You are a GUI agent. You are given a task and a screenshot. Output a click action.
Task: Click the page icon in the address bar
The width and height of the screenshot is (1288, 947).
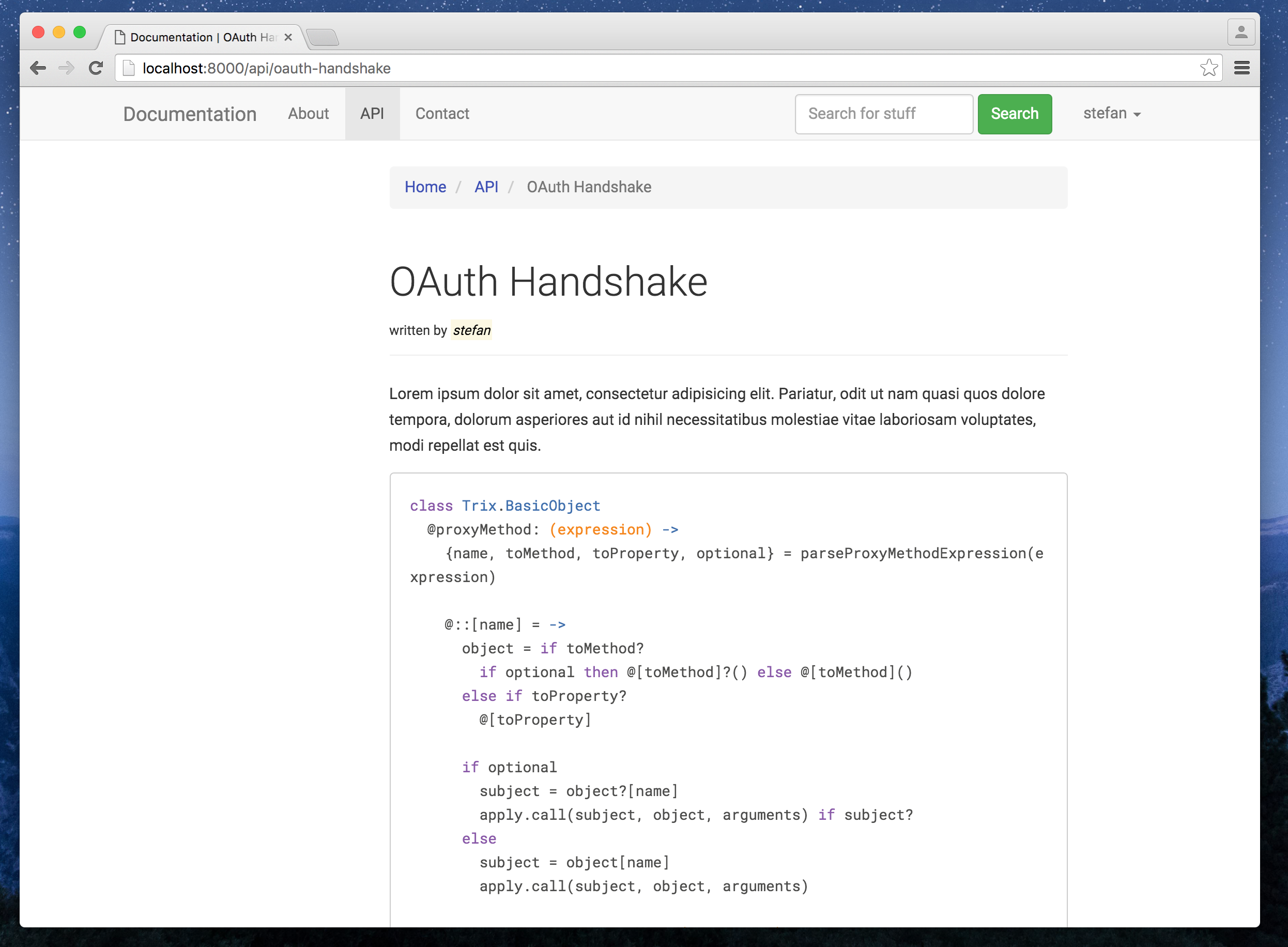pos(128,67)
